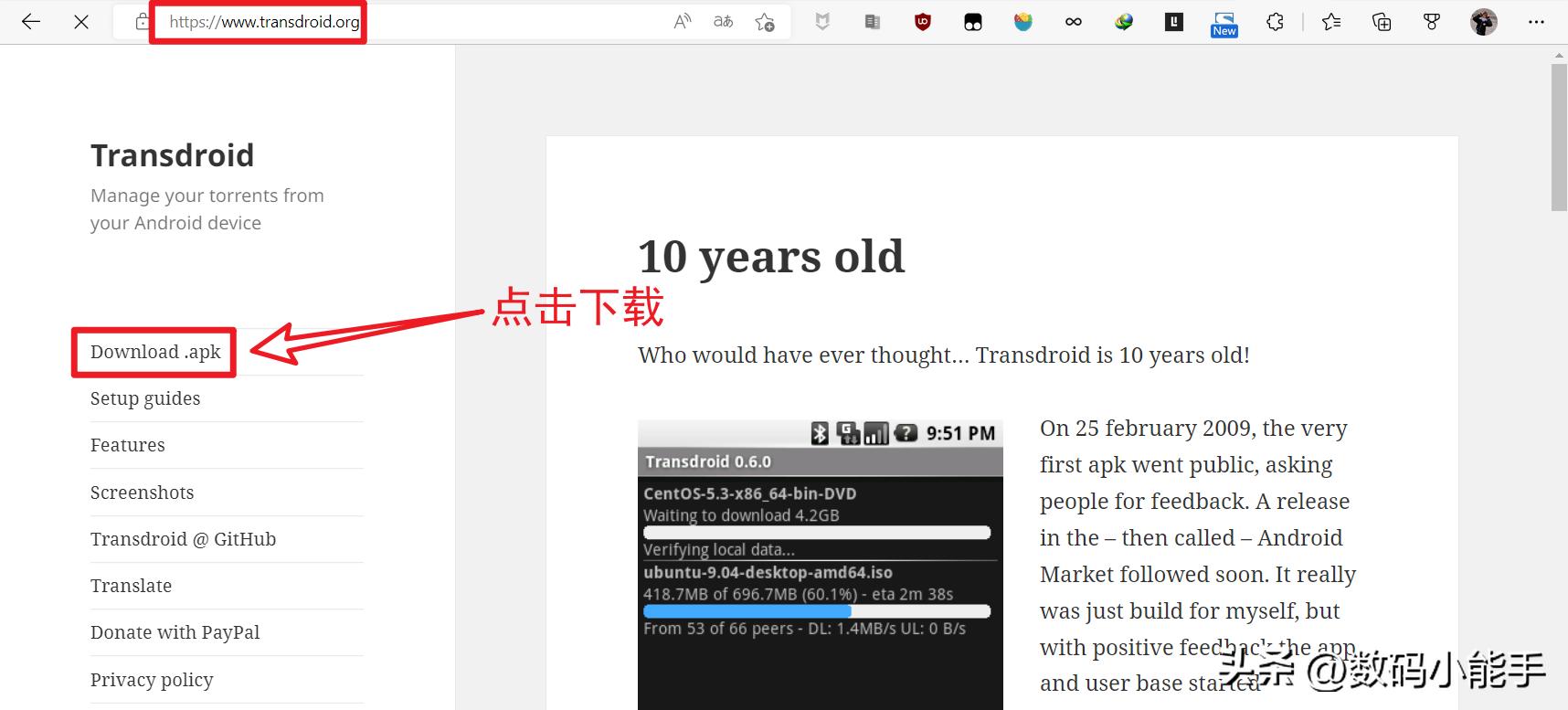Open the Tampermonkey extension
The height and width of the screenshot is (710, 1568).
pyautogui.click(x=973, y=23)
